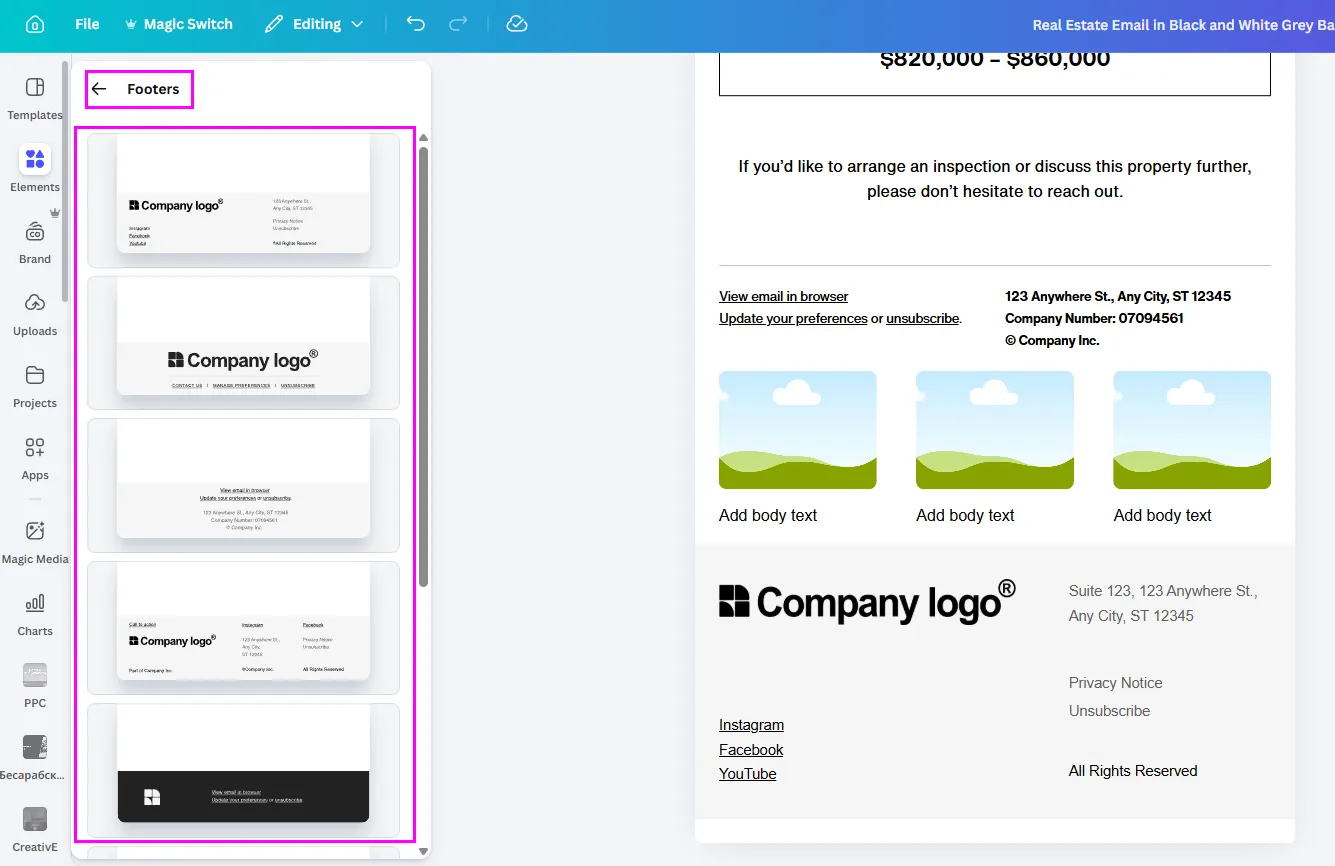Open the Templates sidebar panel
Viewport: 1335px width, 866px height.
click(x=35, y=98)
